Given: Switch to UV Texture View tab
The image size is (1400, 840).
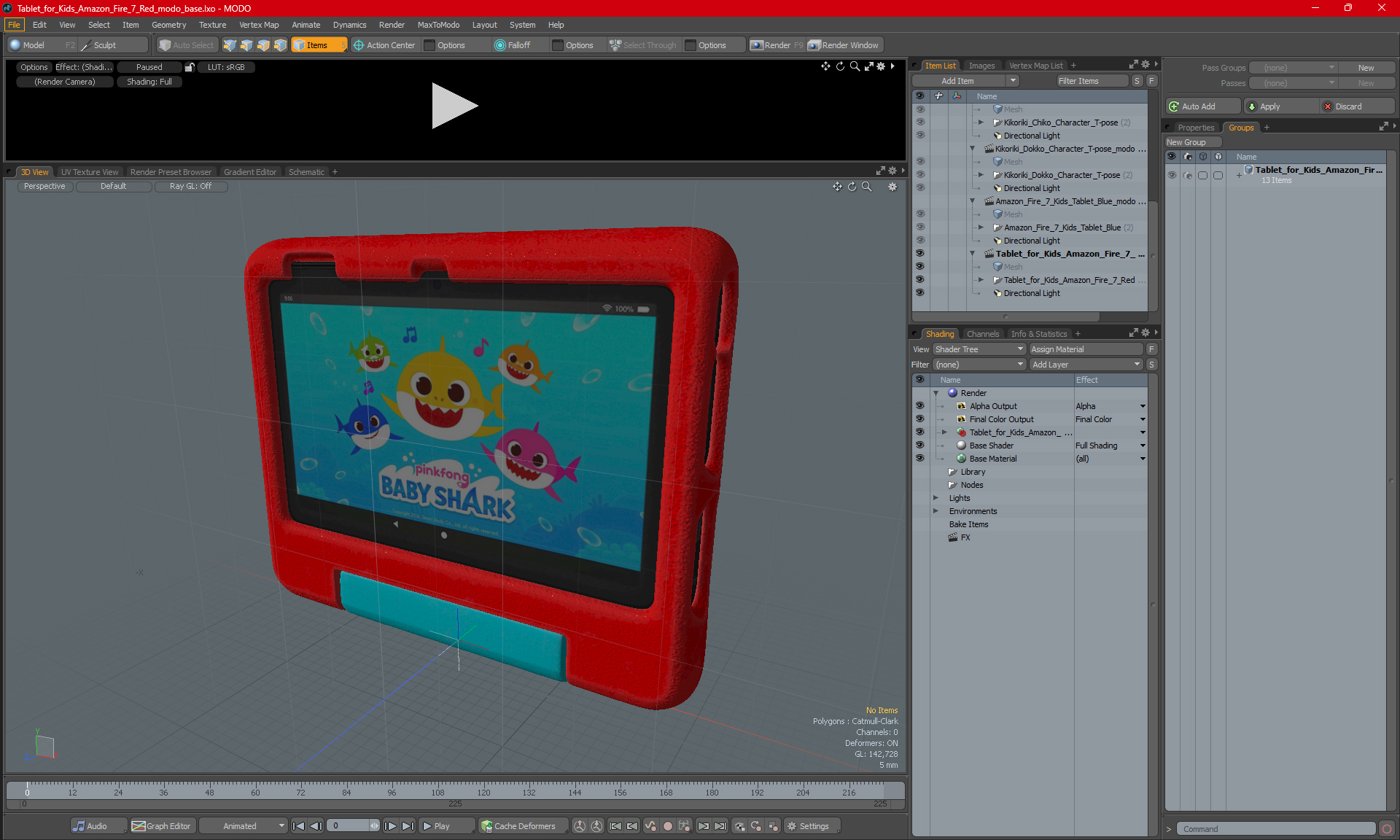Looking at the screenshot, I should [90, 172].
